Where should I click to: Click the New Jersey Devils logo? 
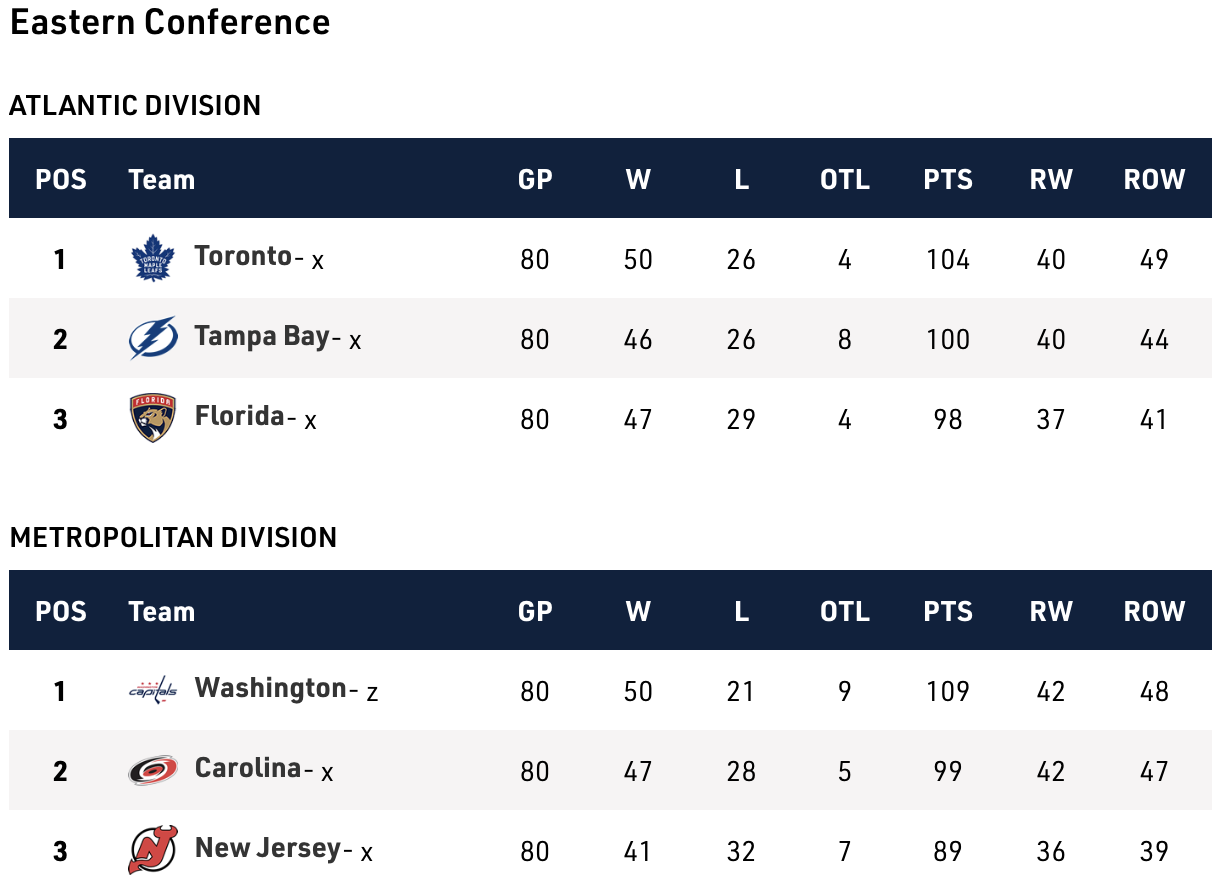(153, 850)
